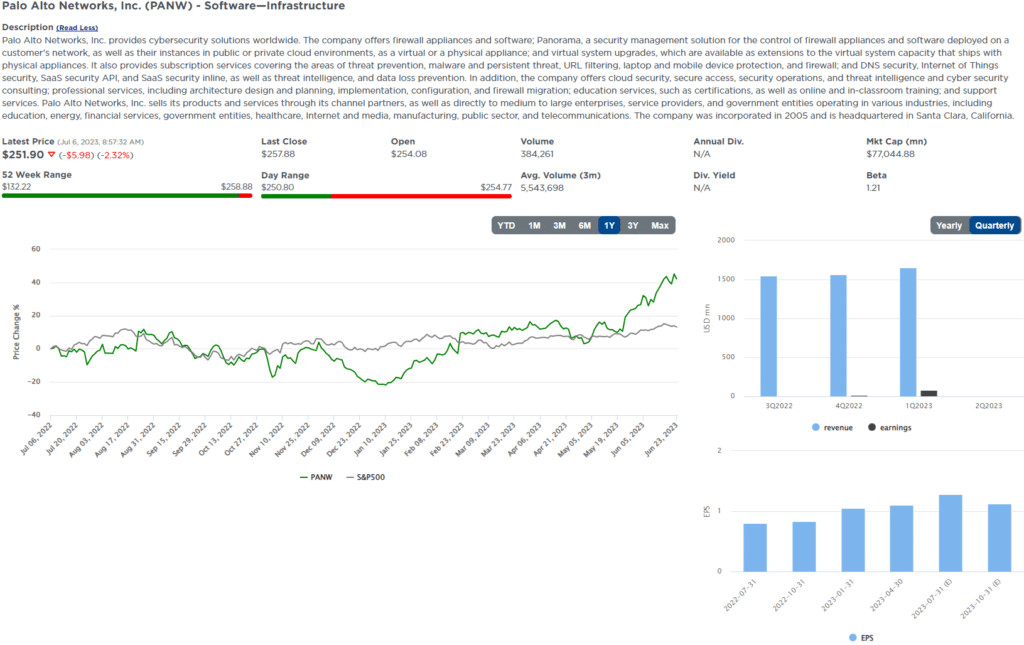This screenshot has width=1024, height=645.
Task: Toggle revenue series legend marker
Action: point(816,428)
